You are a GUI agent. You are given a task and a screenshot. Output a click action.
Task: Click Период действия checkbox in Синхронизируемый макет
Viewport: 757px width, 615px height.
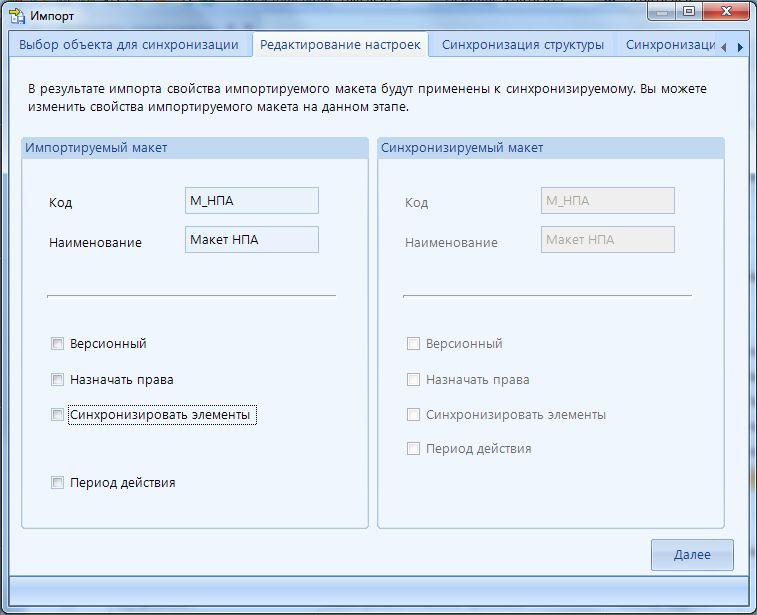coord(413,449)
